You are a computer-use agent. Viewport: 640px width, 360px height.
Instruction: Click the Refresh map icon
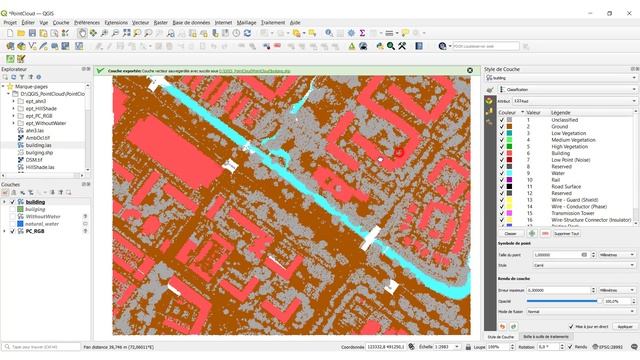[x=247, y=33]
